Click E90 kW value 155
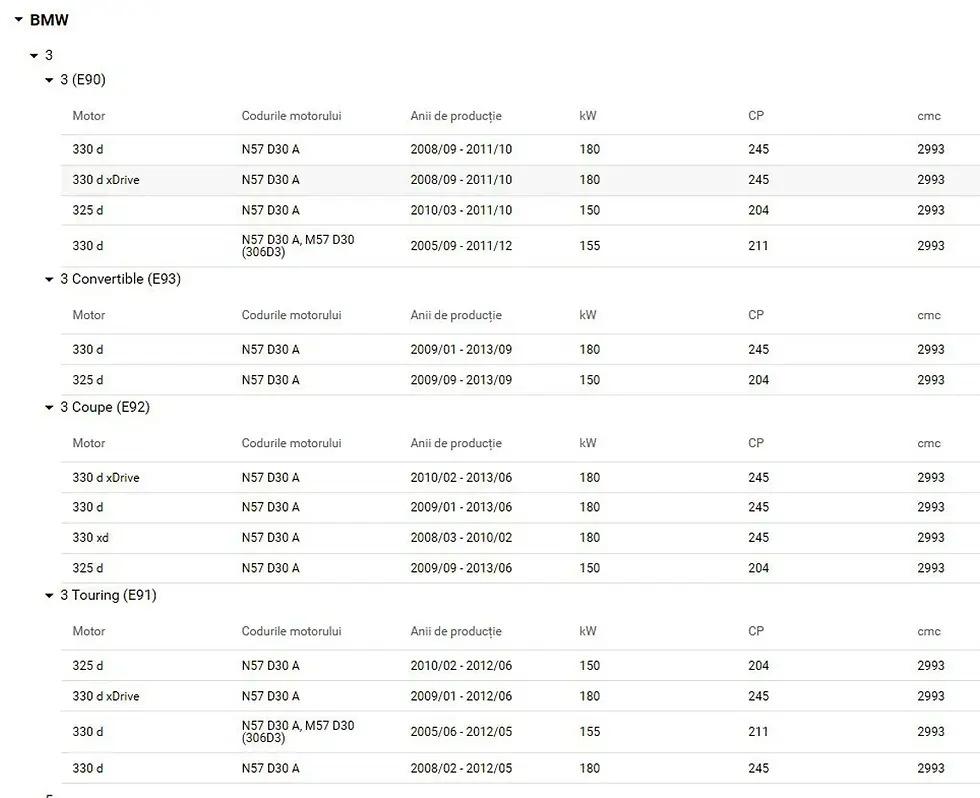 pyautogui.click(x=589, y=246)
